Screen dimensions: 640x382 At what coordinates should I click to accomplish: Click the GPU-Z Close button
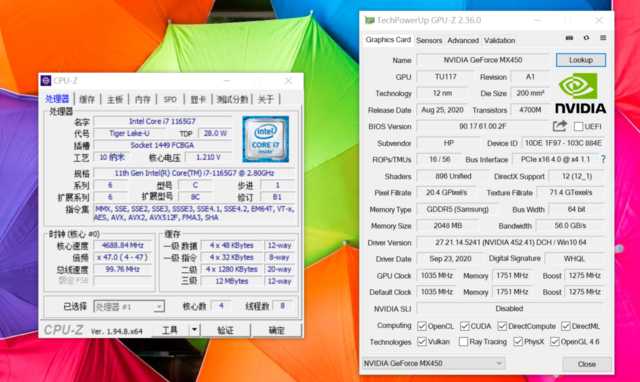pos(587,364)
